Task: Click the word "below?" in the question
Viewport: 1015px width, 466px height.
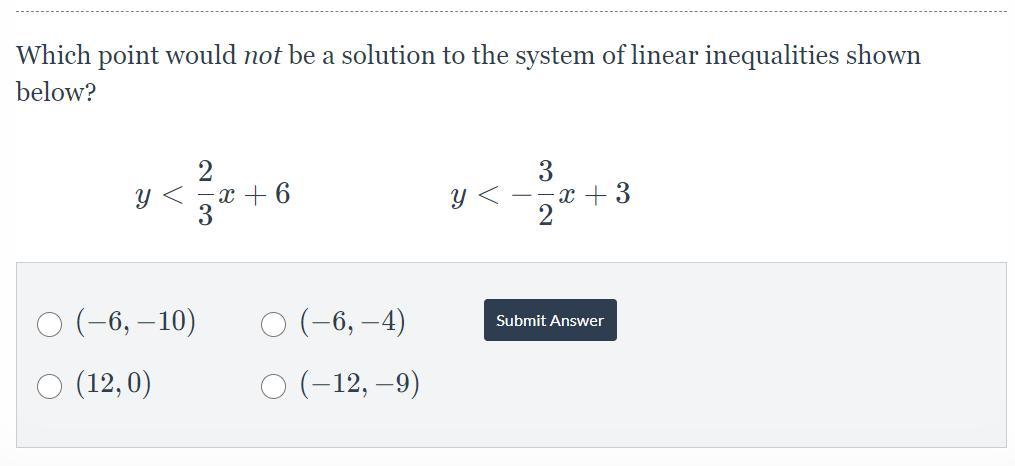Action: [56, 93]
